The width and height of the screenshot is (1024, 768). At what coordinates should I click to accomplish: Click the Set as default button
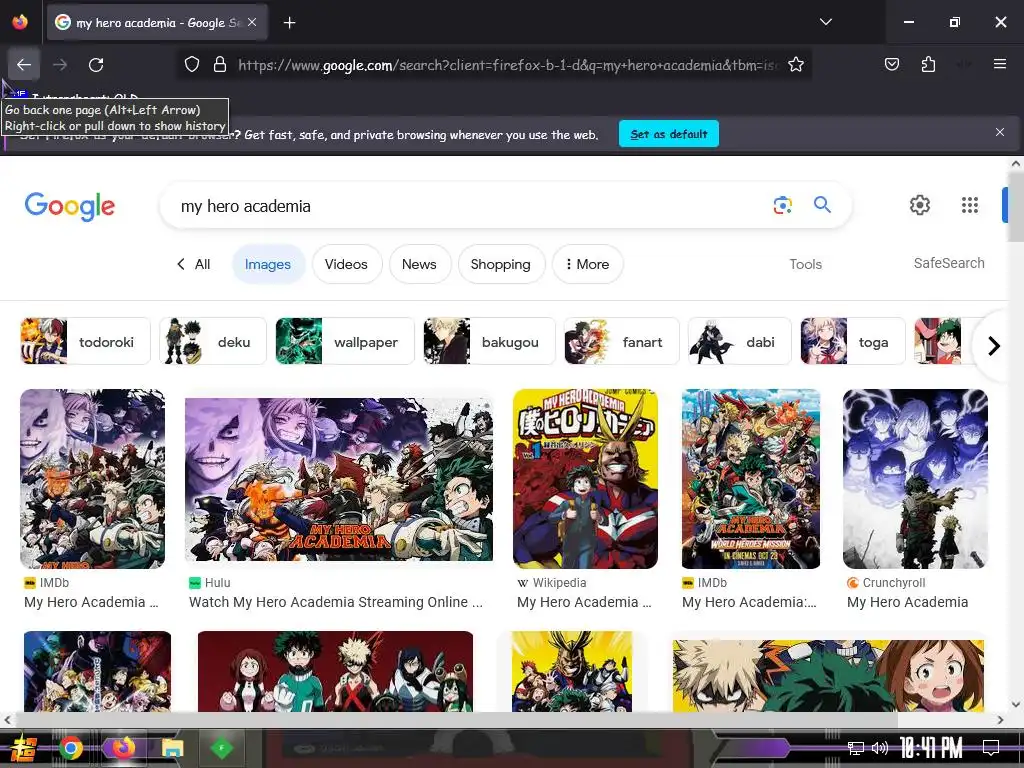tap(669, 134)
